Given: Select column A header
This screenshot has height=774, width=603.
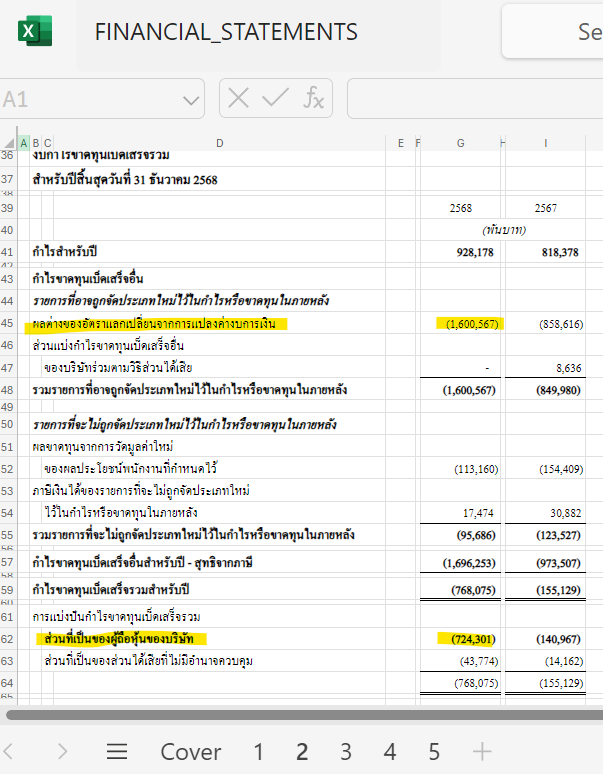Looking at the screenshot, I should (x=24, y=143).
